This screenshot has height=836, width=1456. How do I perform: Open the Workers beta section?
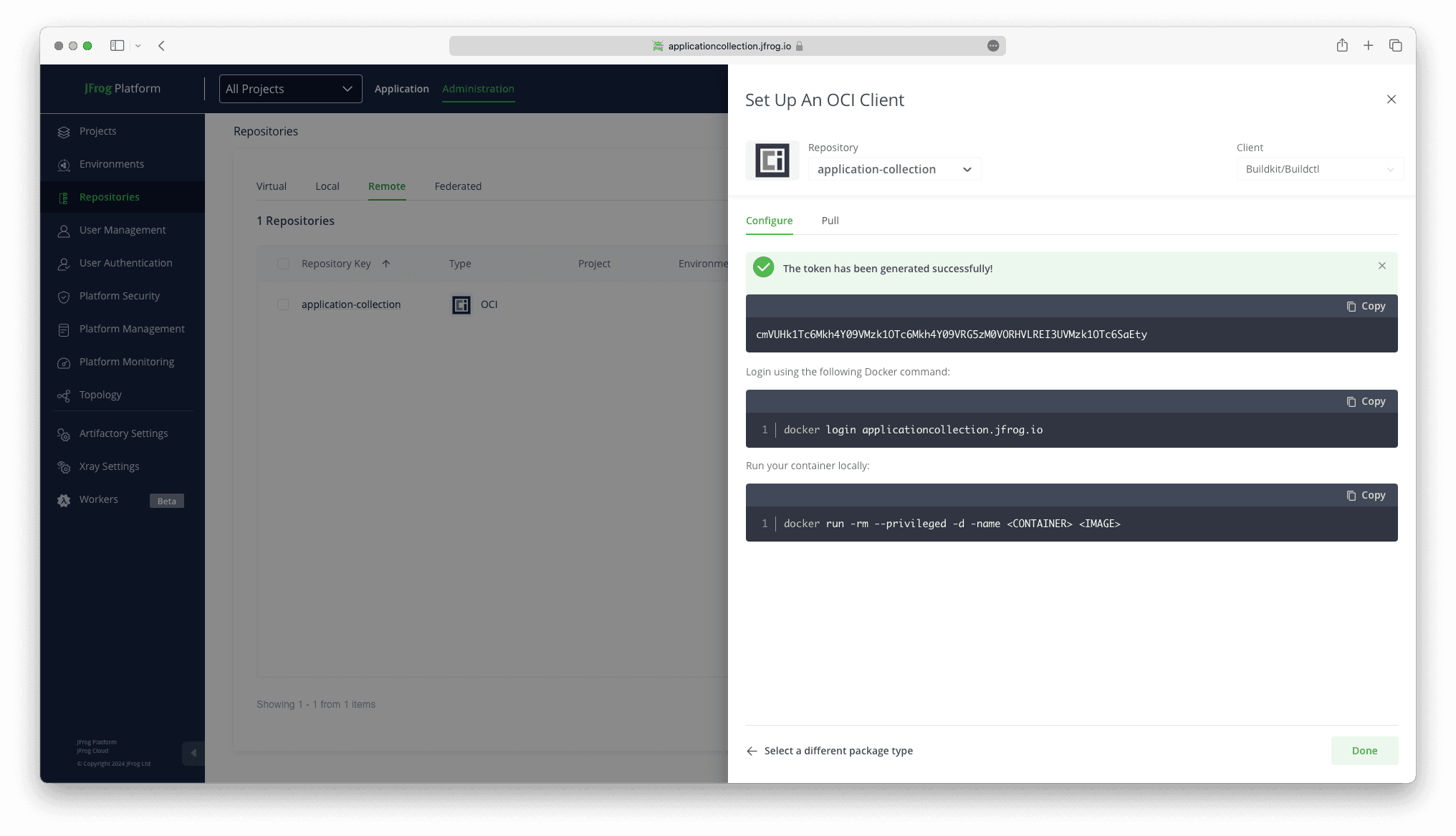coord(98,499)
